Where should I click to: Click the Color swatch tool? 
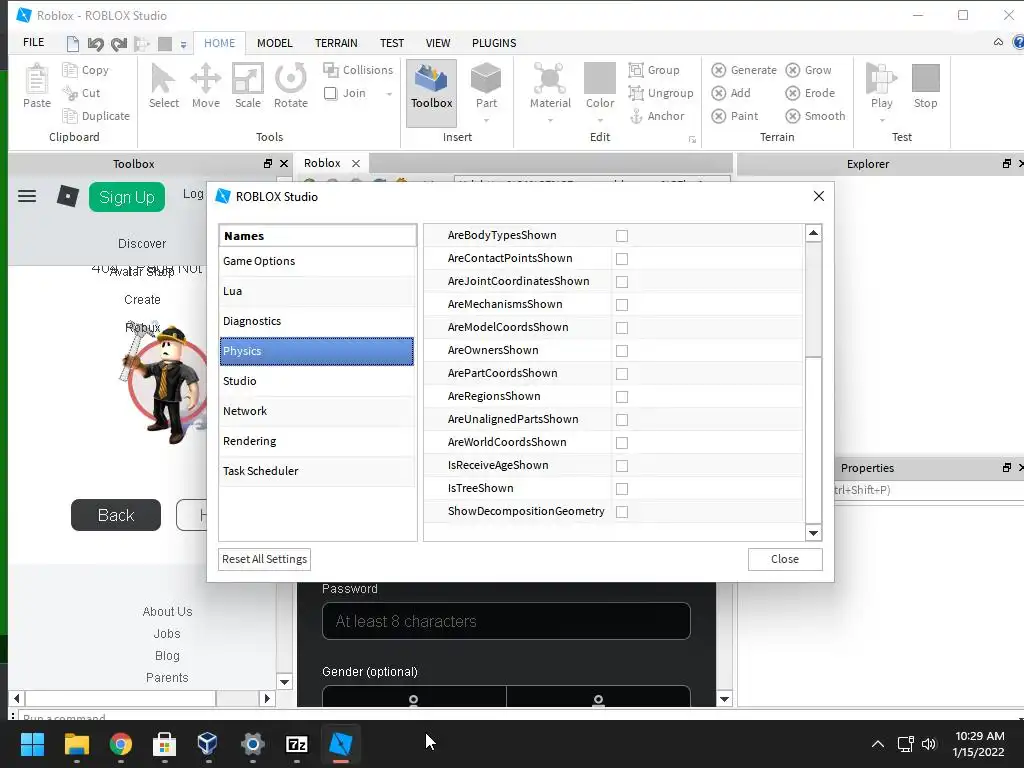[x=600, y=78]
